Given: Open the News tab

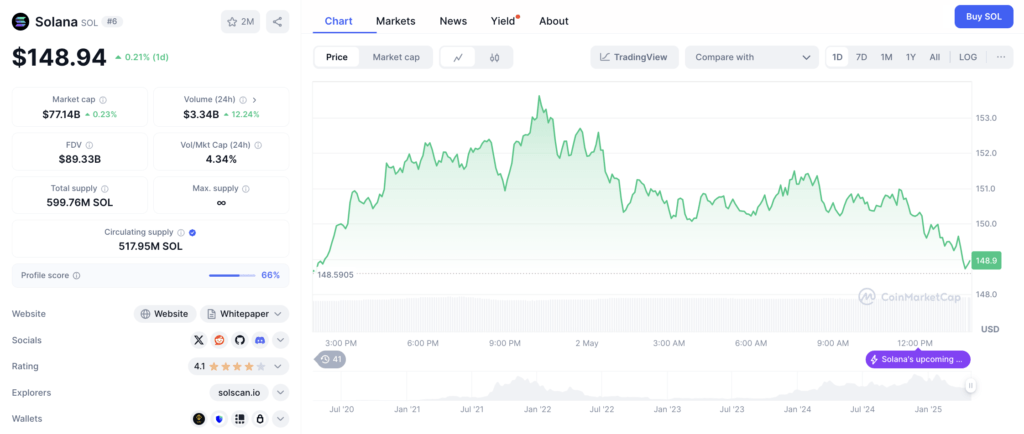Looking at the screenshot, I should [453, 21].
